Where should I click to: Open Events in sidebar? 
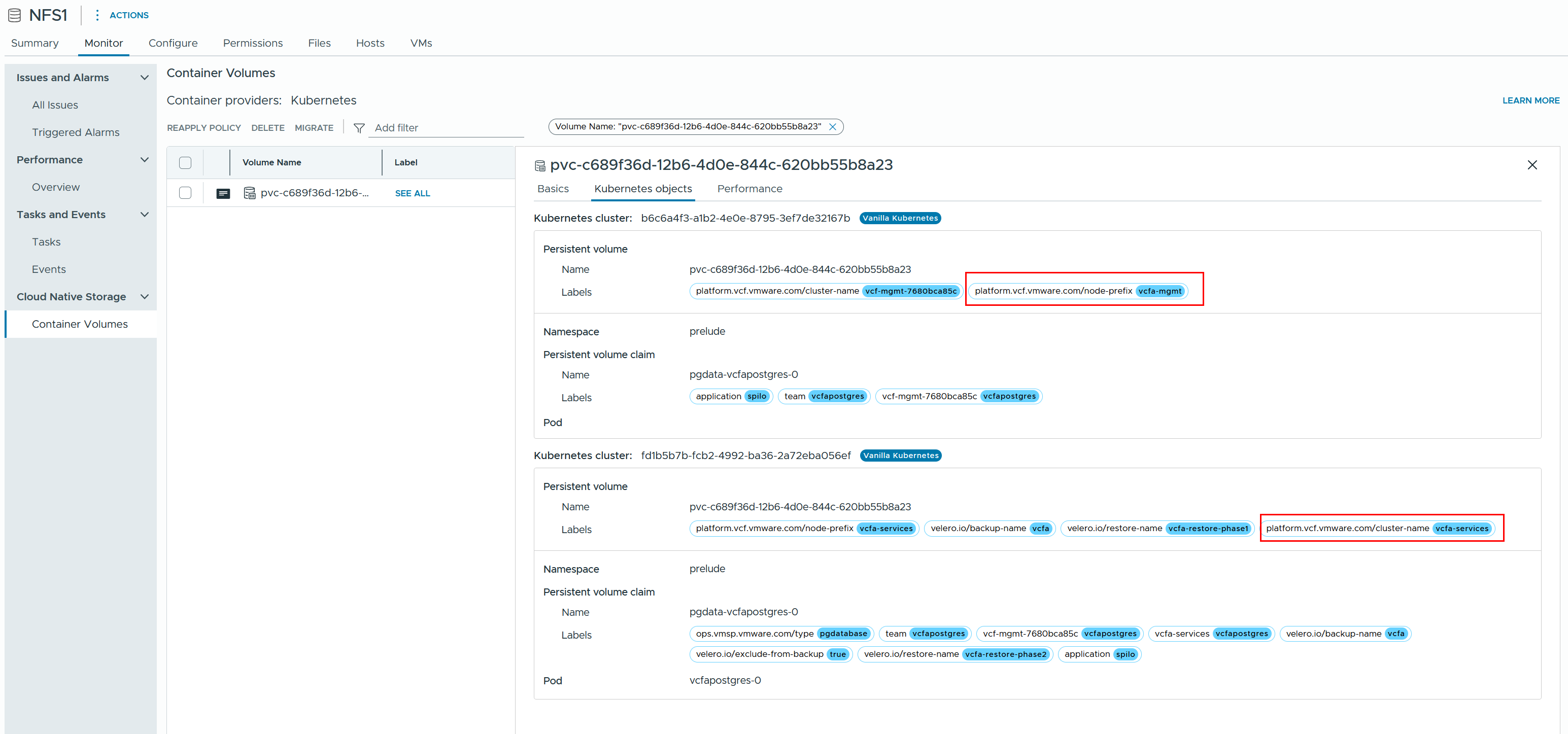click(49, 269)
